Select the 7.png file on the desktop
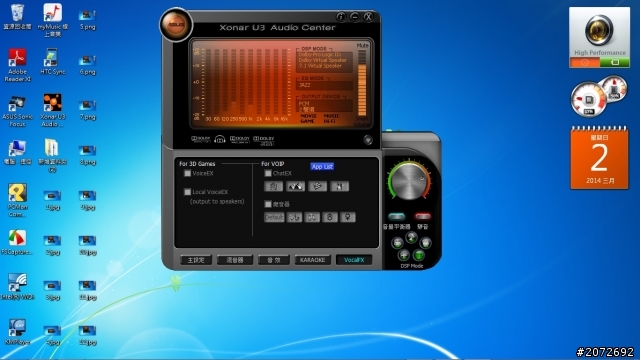This screenshot has width=640, height=360. click(x=87, y=111)
